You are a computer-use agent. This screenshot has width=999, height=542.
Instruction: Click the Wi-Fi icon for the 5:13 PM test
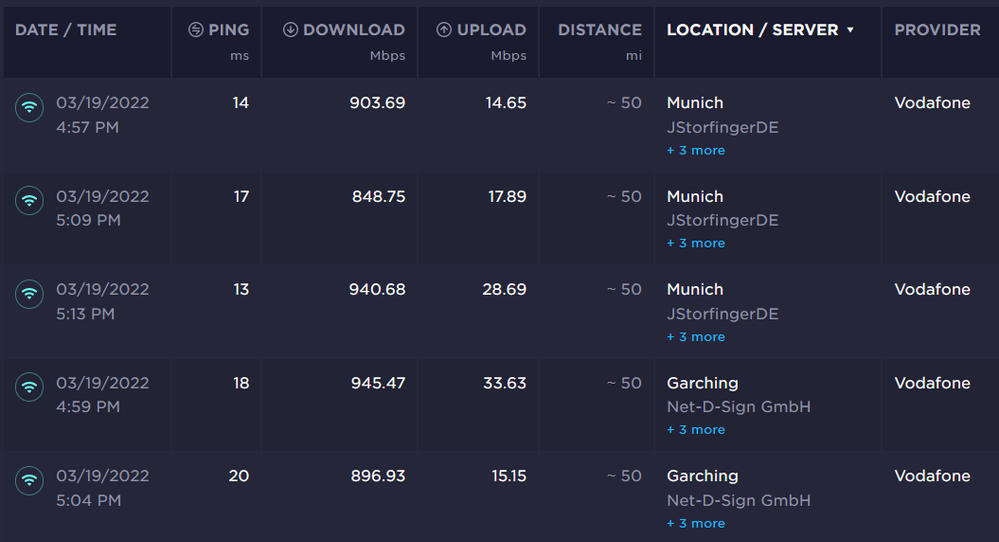(x=29, y=294)
